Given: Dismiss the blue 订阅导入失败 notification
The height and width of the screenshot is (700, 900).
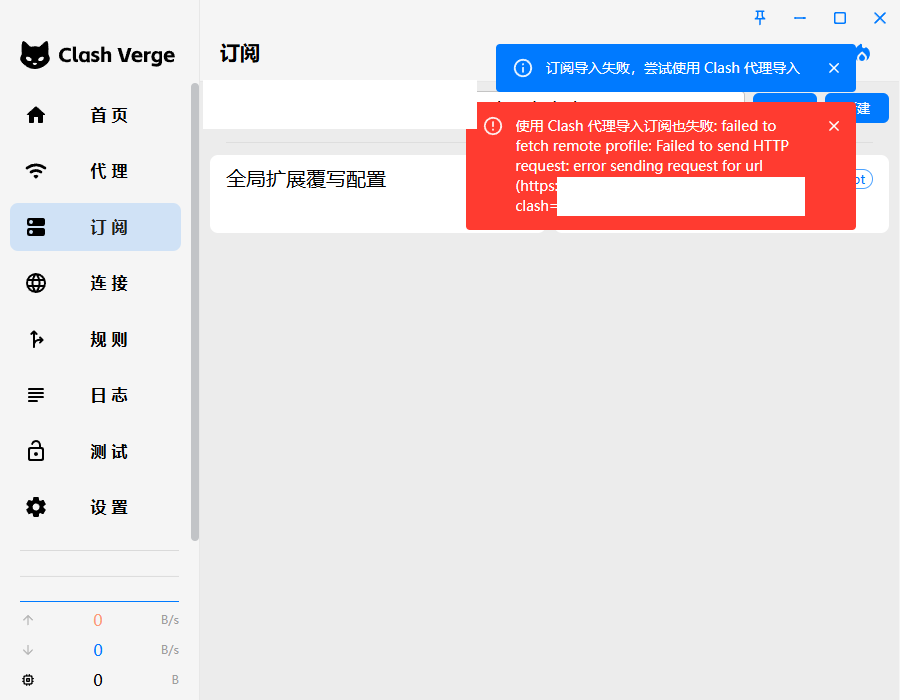Looking at the screenshot, I should tap(834, 68).
